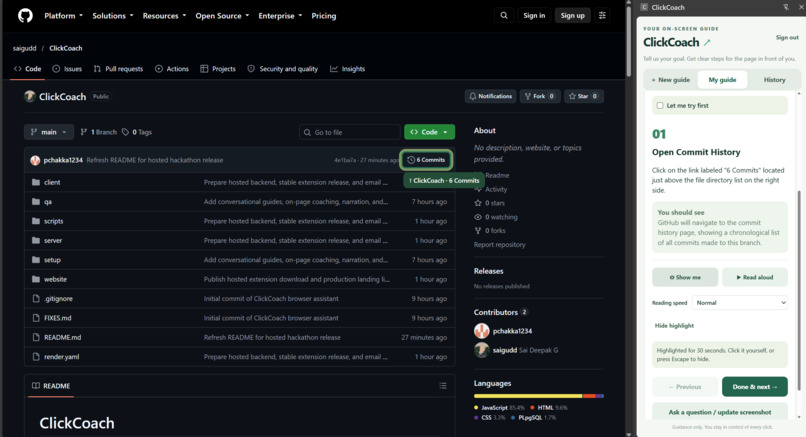Click the saigudd owner breadcrumb link

(x=25, y=48)
